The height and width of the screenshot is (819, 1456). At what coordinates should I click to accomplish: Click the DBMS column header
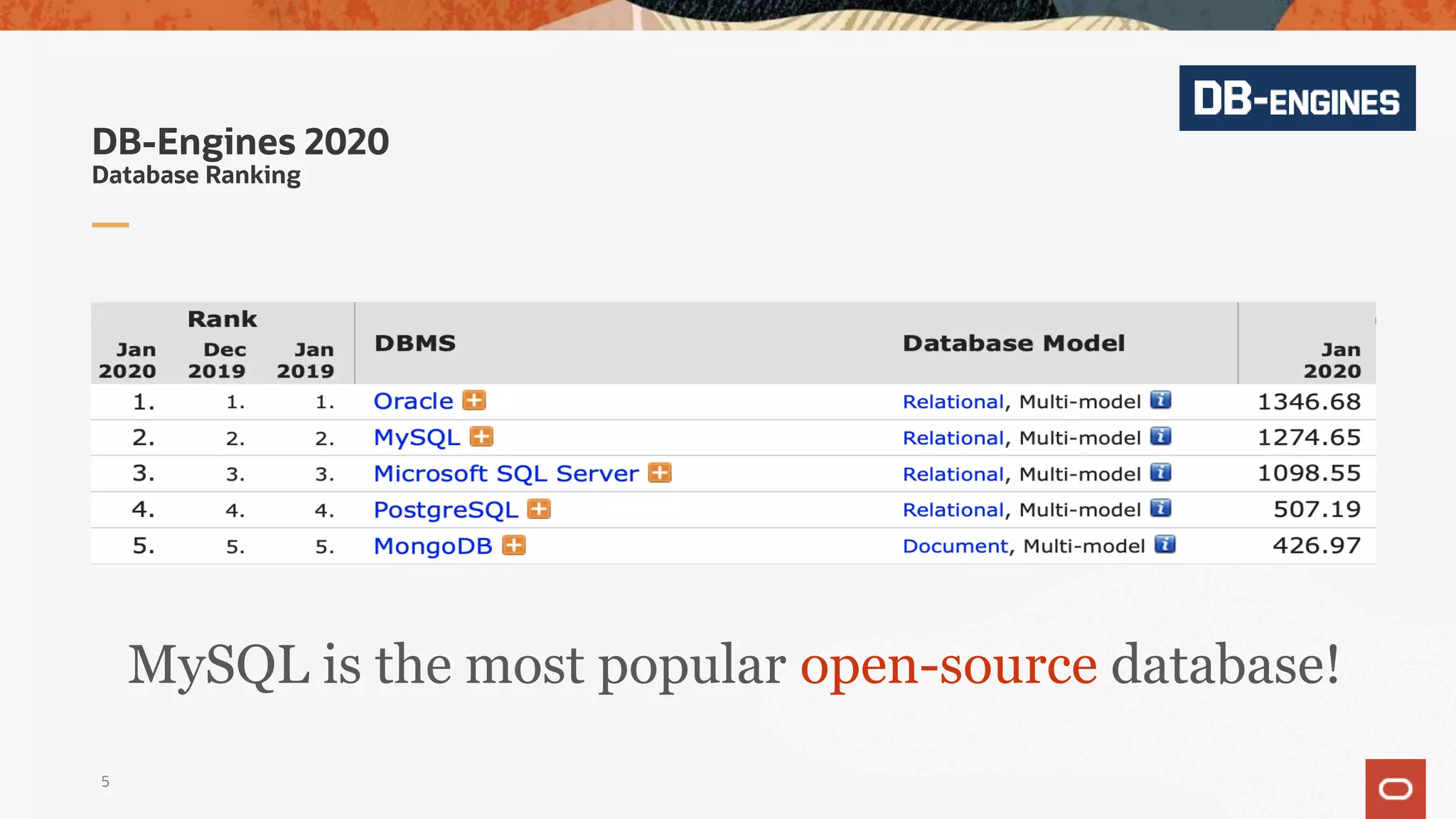(x=415, y=343)
